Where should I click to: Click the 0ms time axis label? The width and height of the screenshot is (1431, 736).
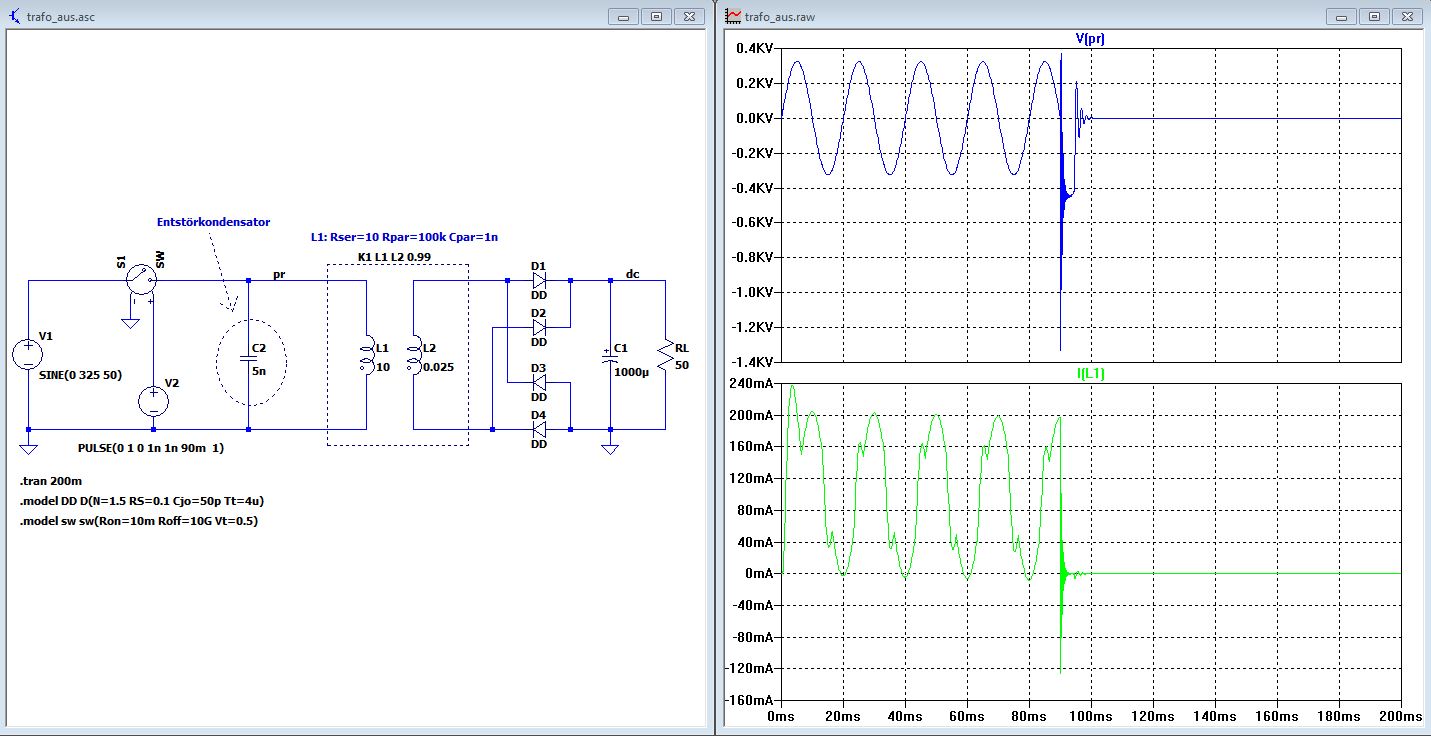tap(780, 717)
